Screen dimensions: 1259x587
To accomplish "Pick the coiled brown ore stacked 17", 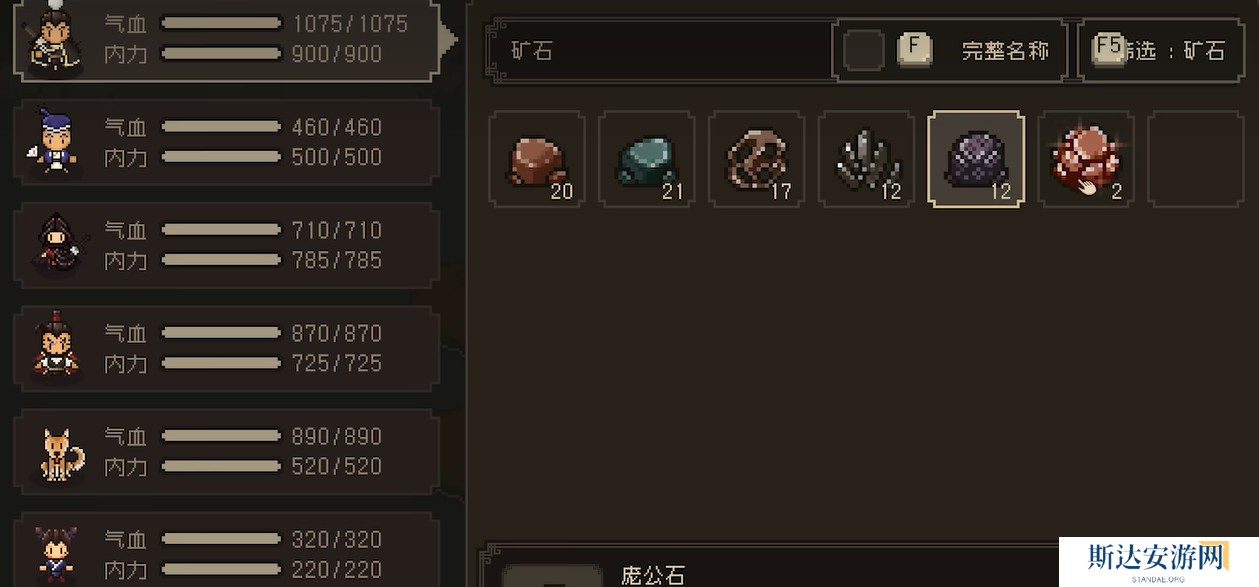I will click(x=757, y=160).
